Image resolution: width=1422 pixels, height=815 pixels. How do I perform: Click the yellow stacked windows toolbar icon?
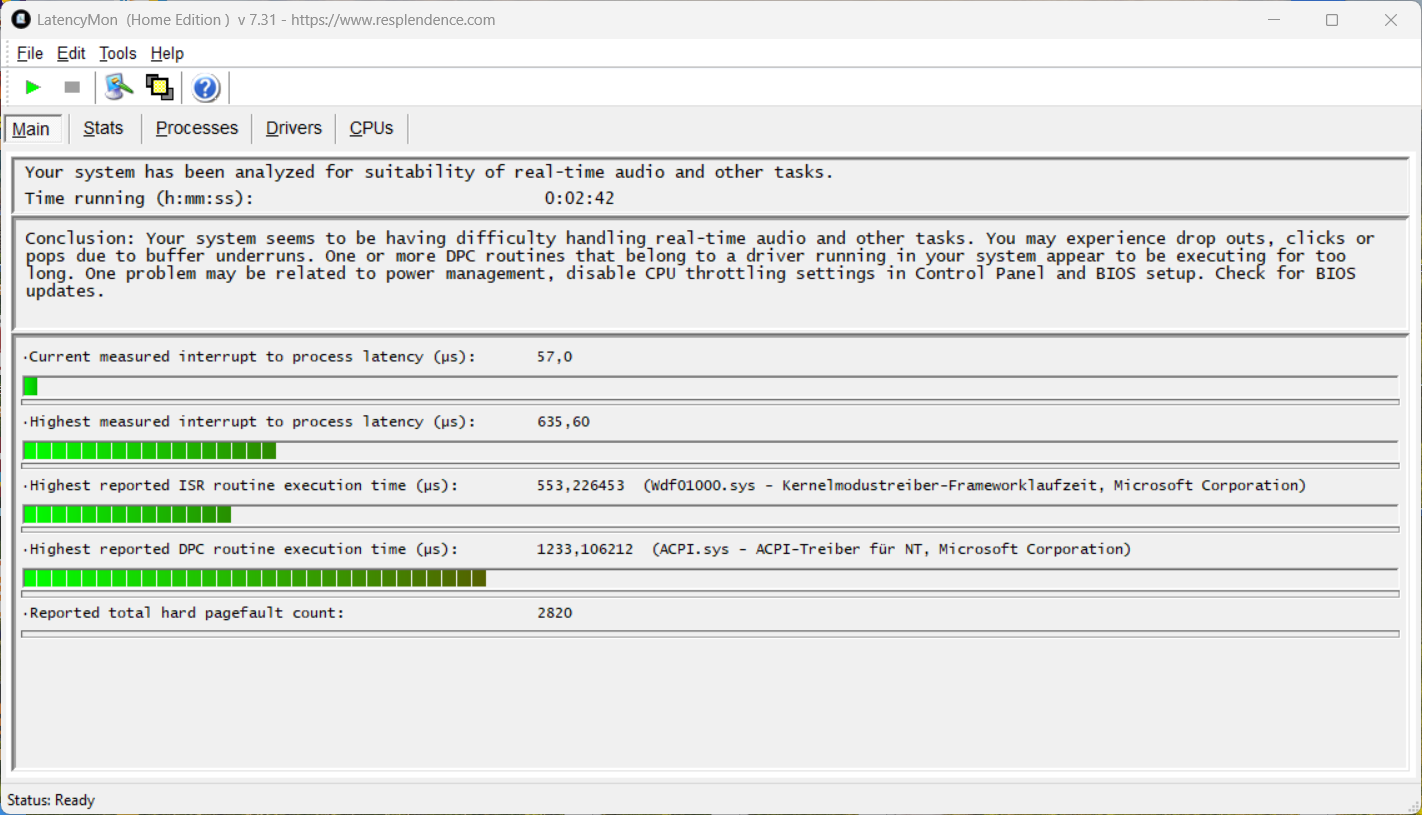(159, 88)
